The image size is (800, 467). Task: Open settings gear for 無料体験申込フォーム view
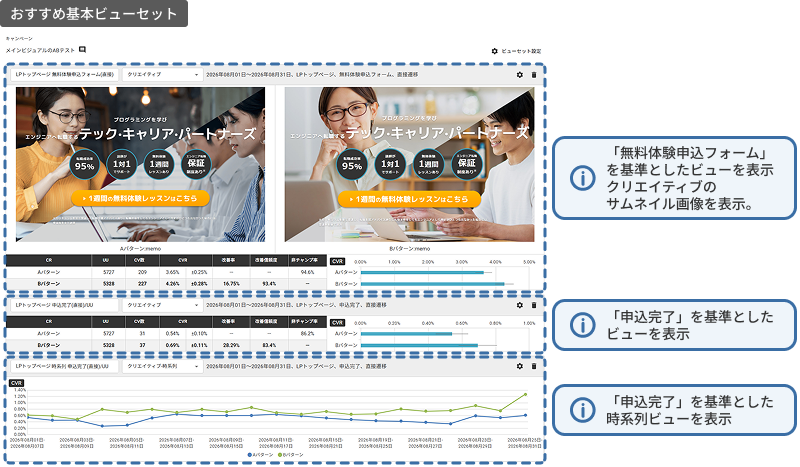tap(519, 75)
